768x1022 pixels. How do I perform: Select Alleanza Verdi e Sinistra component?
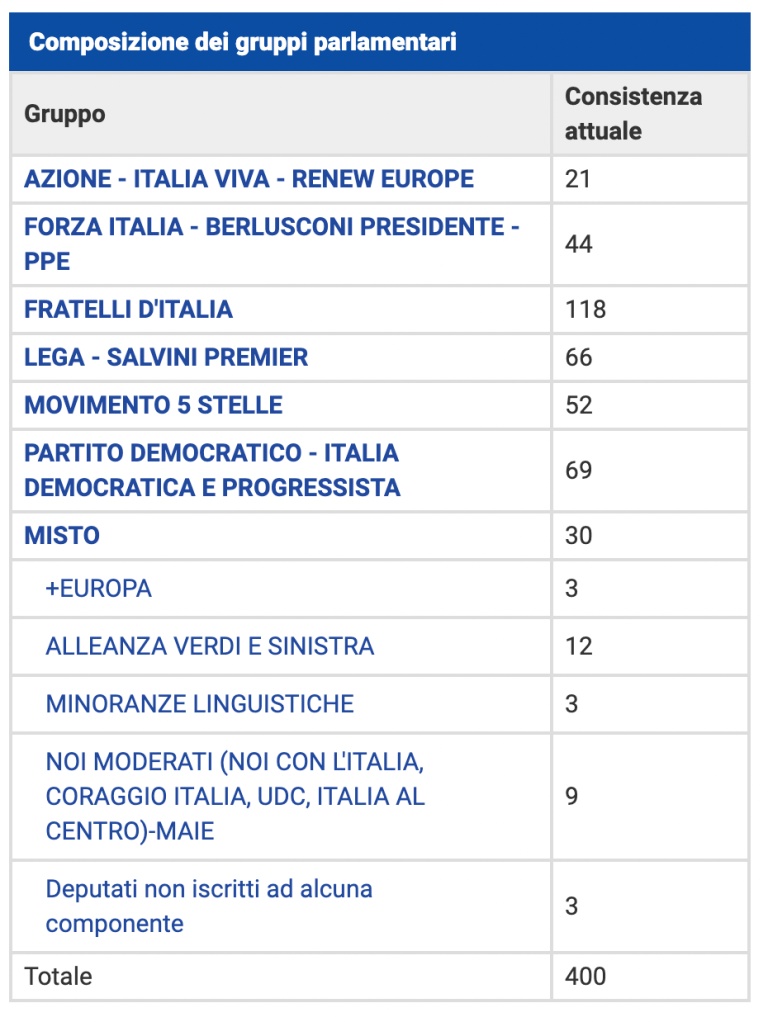[x=210, y=646]
